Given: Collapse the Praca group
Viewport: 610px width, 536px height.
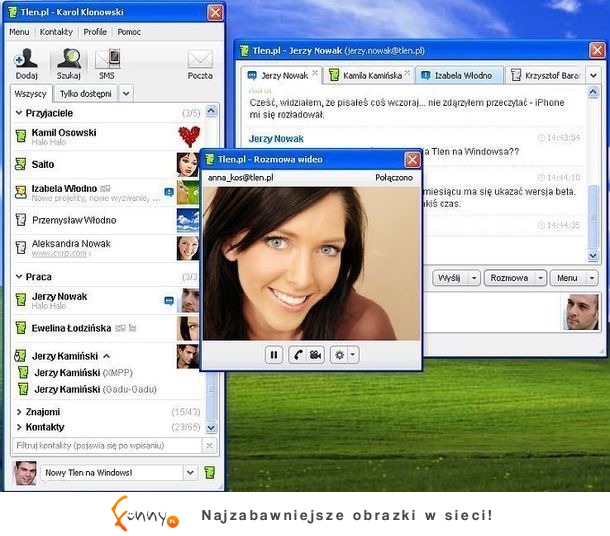Looking at the screenshot, I should (19, 277).
